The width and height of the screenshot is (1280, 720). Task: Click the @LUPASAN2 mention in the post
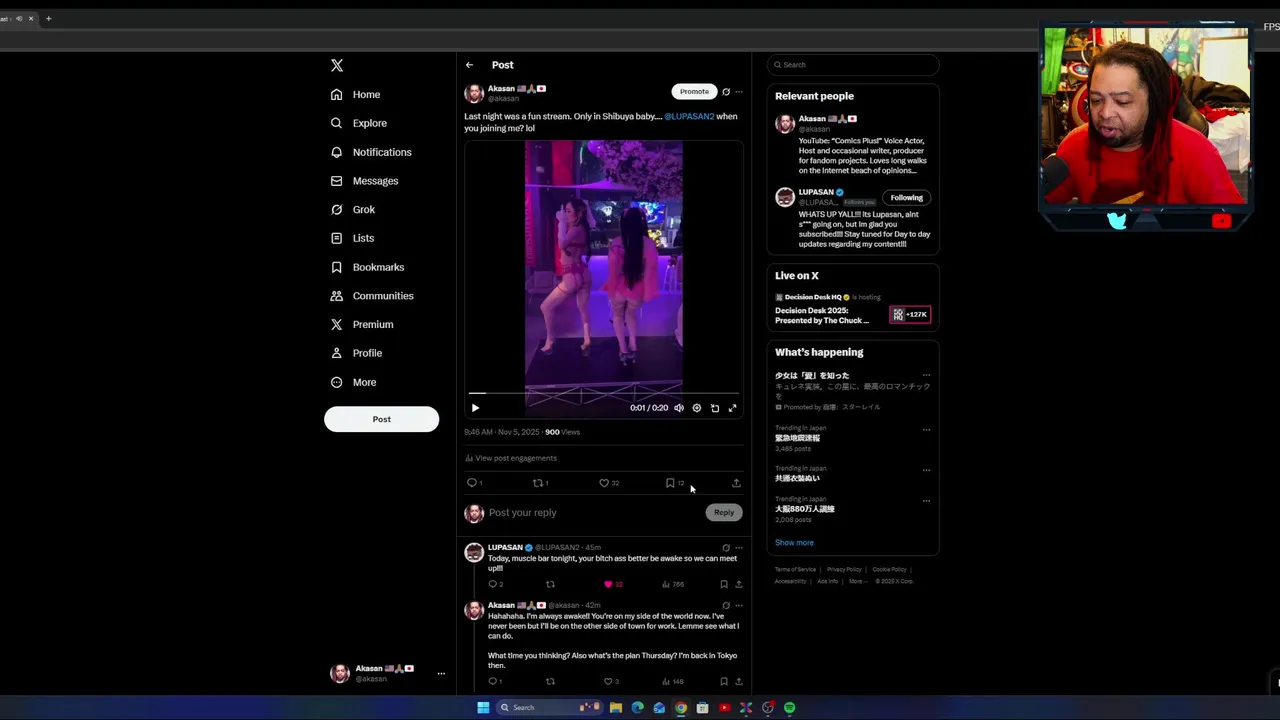(689, 117)
